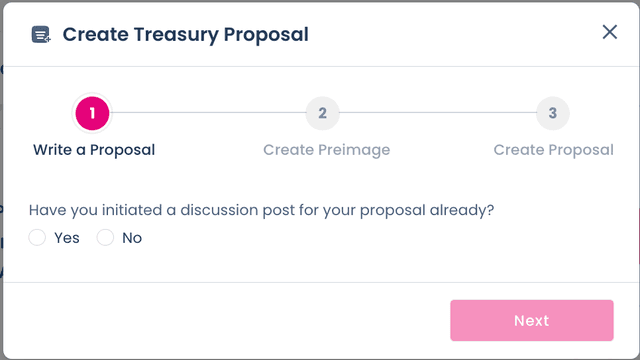Click the discussion post question text
The width and height of the screenshot is (640, 360).
[x=261, y=210]
